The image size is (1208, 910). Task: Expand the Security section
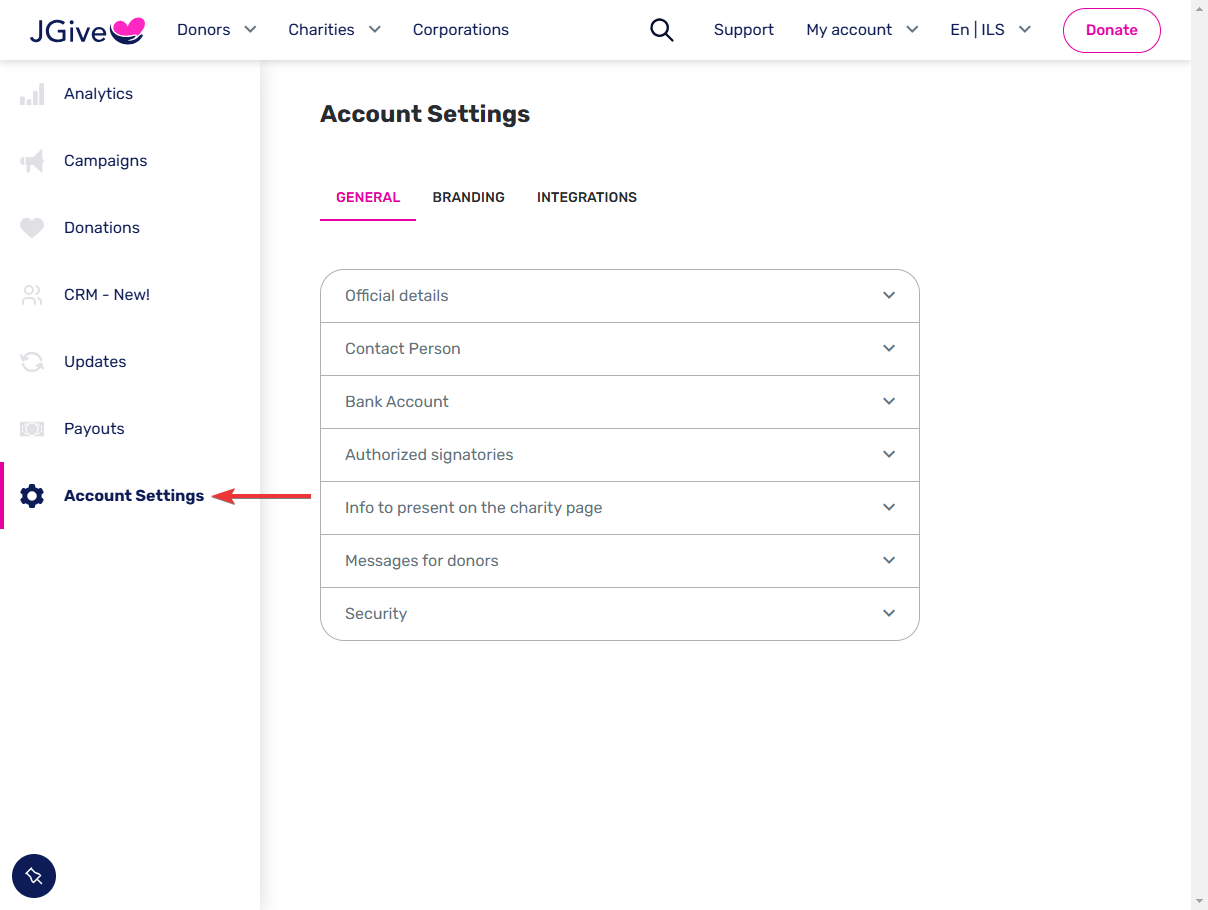point(619,614)
